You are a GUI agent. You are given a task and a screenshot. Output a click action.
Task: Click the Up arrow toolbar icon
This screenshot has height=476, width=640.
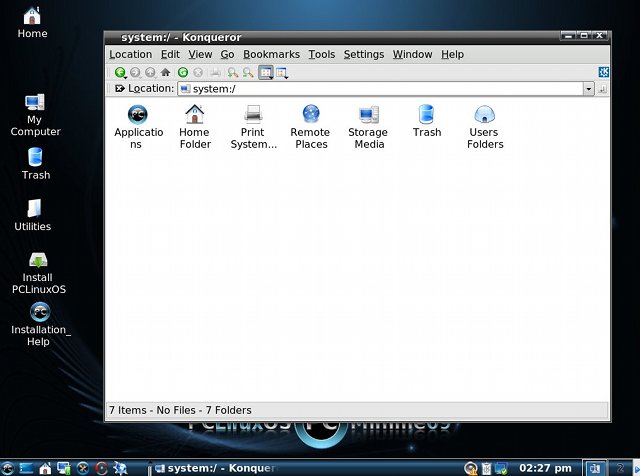point(150,73)
